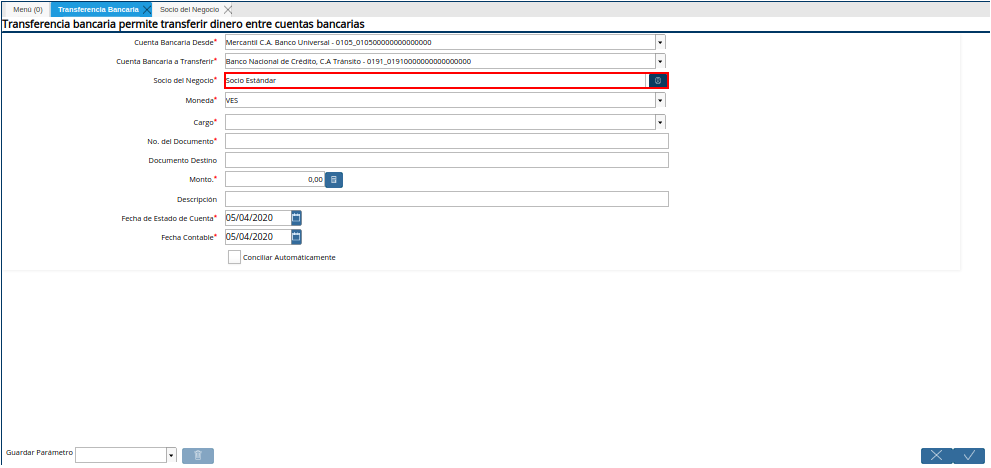Image resolution: width=991 pixels, height=468 pixels.
Task: Click the Socio del Negocio text field
Action: pyautogui.click(x=436, y=81)
